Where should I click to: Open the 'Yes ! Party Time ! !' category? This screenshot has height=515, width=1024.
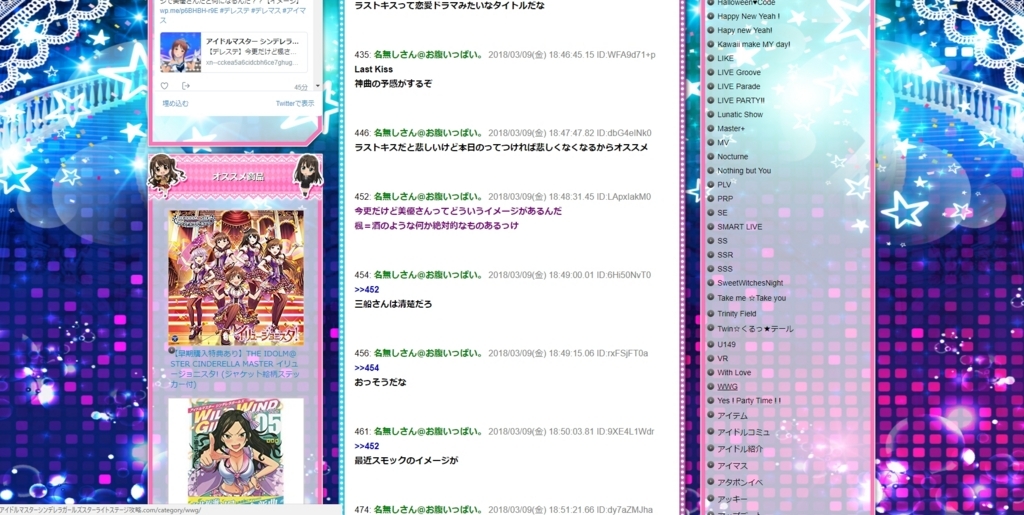coord(749,400)
